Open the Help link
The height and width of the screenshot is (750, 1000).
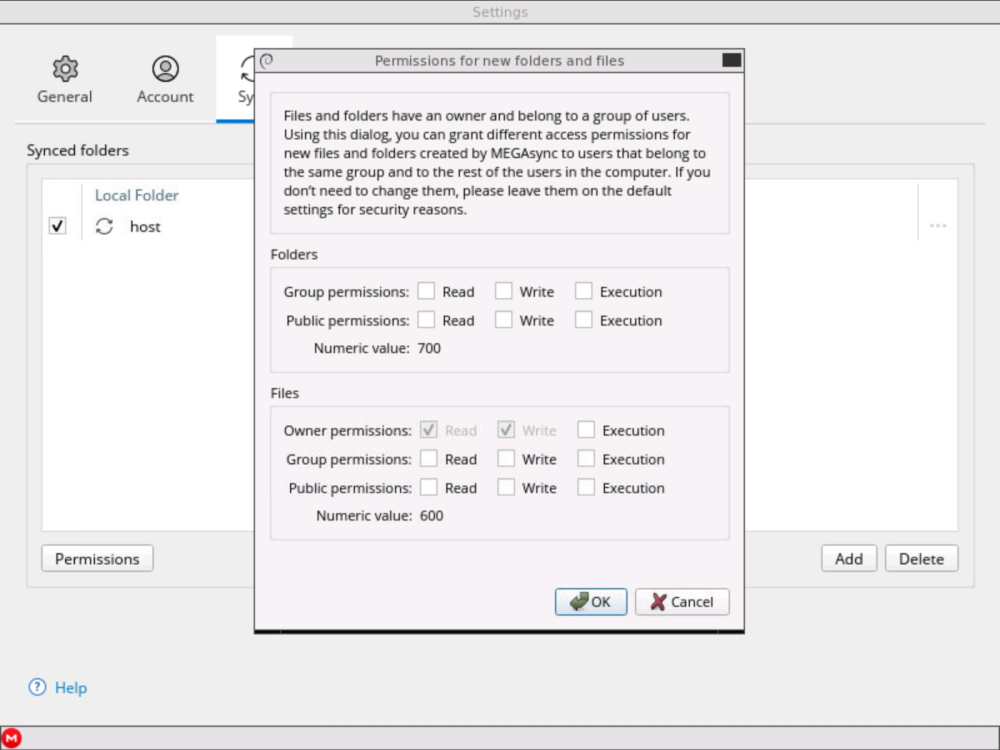[x=71, y=688]
